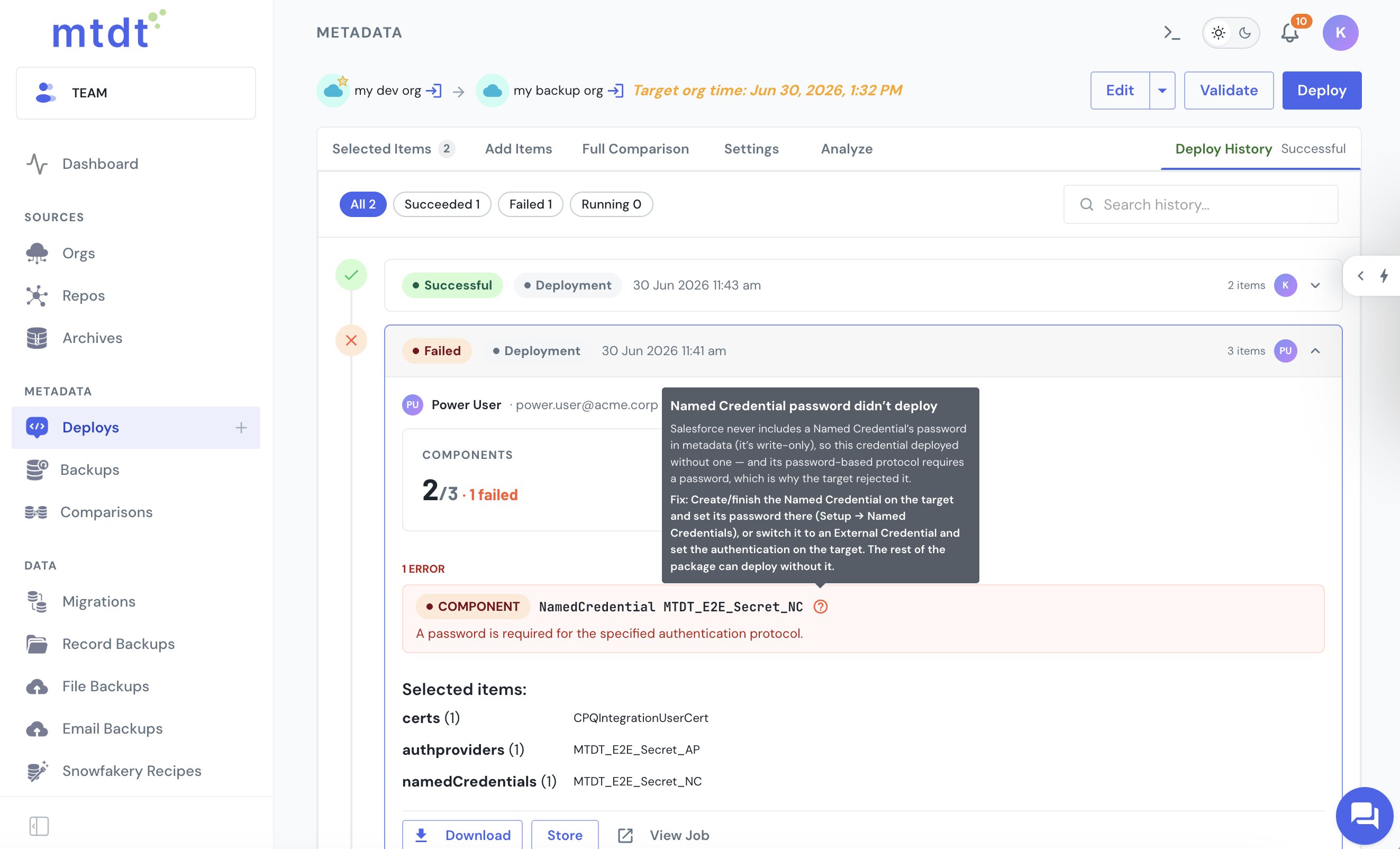Click the COMPONENT error badge

click(472, 607)
